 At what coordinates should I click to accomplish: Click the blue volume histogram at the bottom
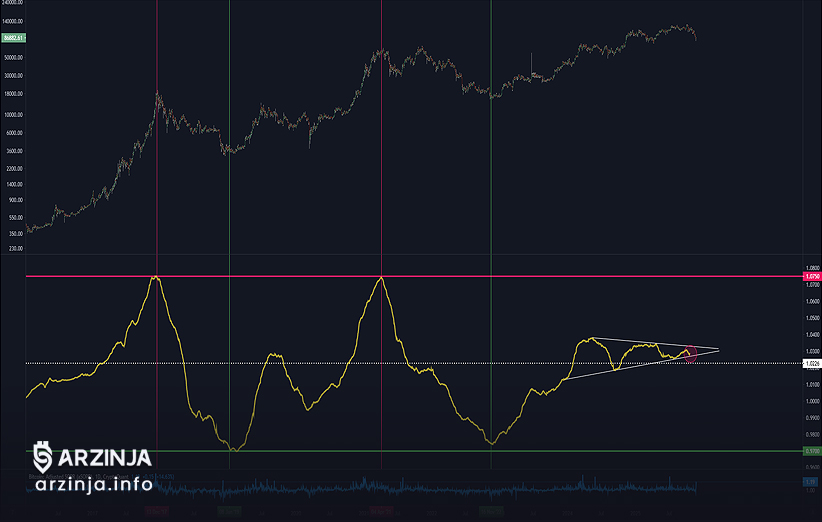[x=400, y=488]
